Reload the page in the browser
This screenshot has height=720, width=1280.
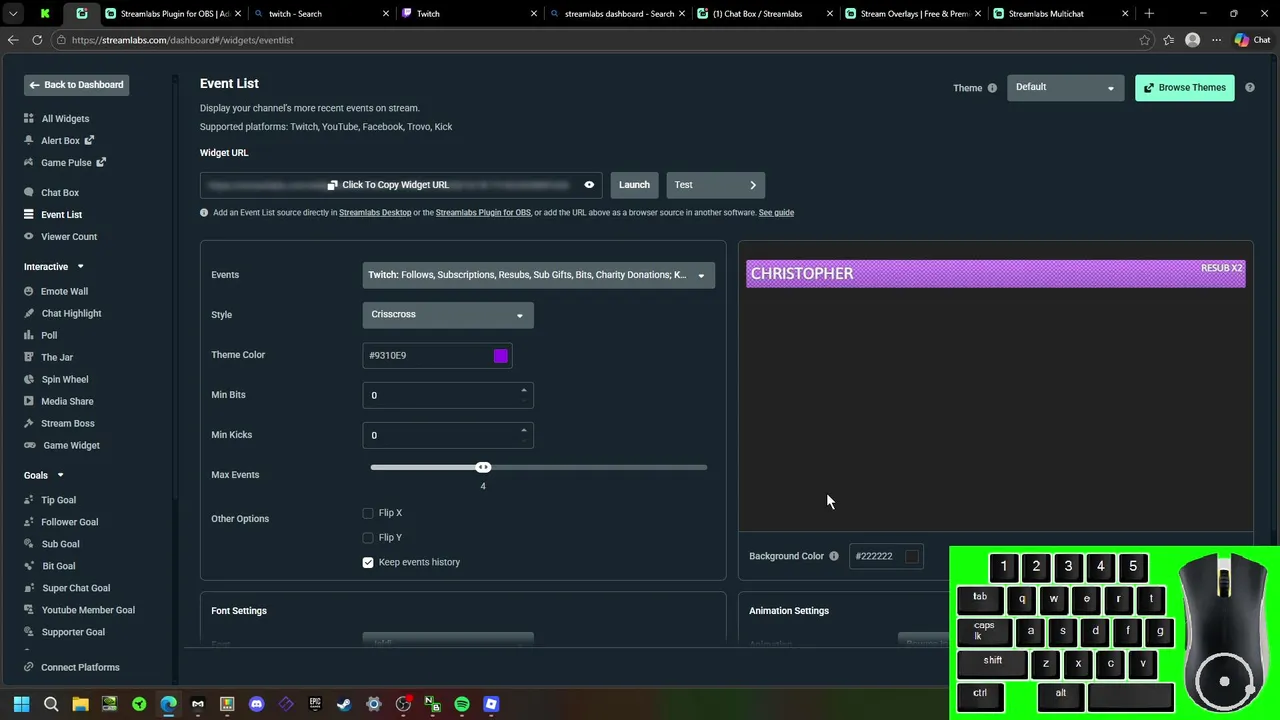click(x=37, y=40)
